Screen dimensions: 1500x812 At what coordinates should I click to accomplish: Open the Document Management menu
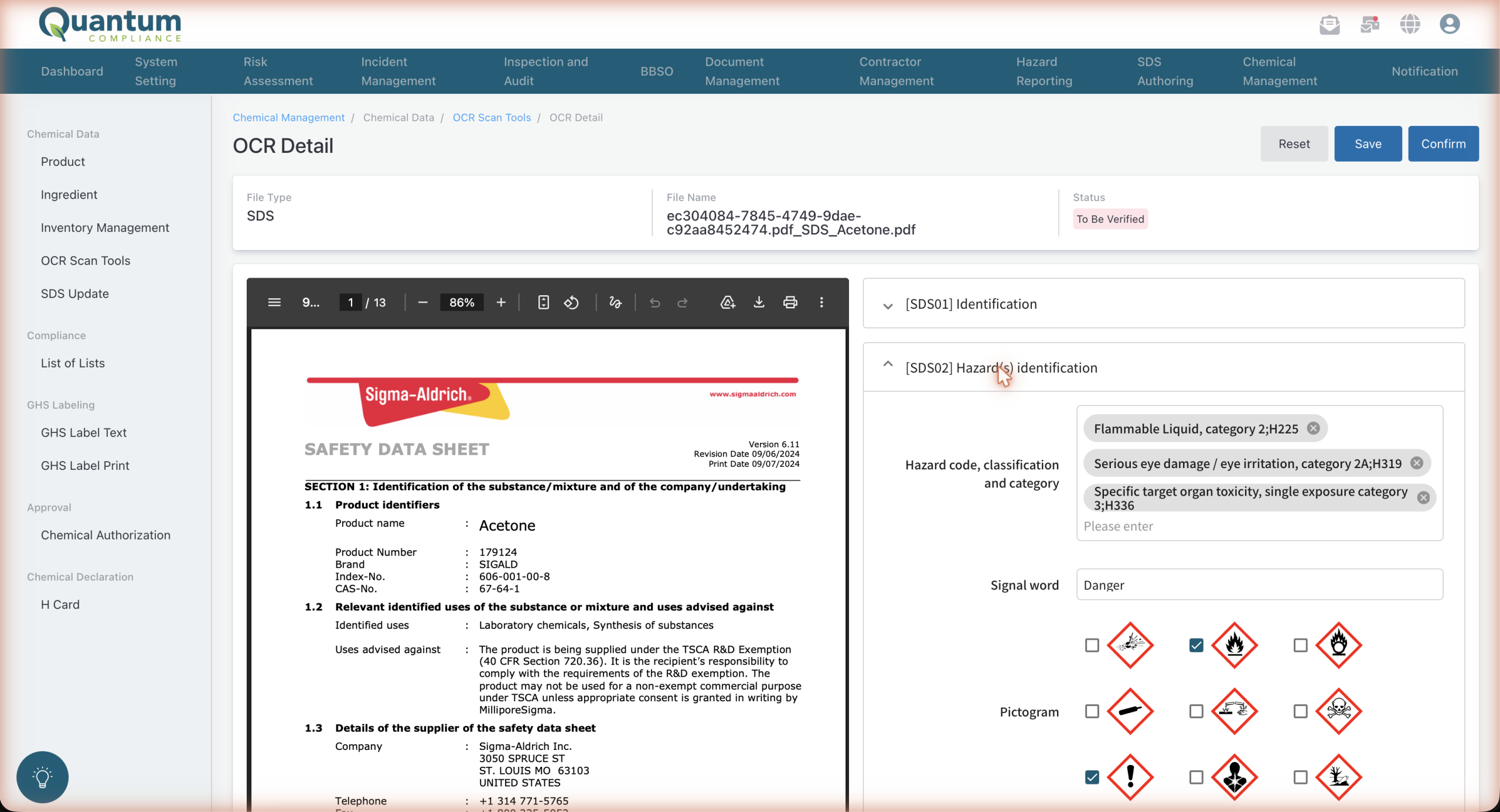[742, 71]
